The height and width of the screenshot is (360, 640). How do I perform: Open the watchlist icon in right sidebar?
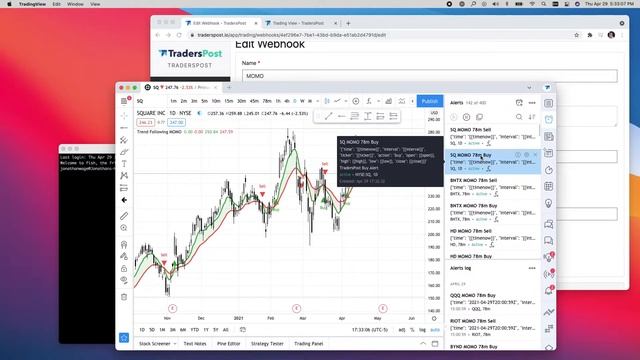click(549, 103)
